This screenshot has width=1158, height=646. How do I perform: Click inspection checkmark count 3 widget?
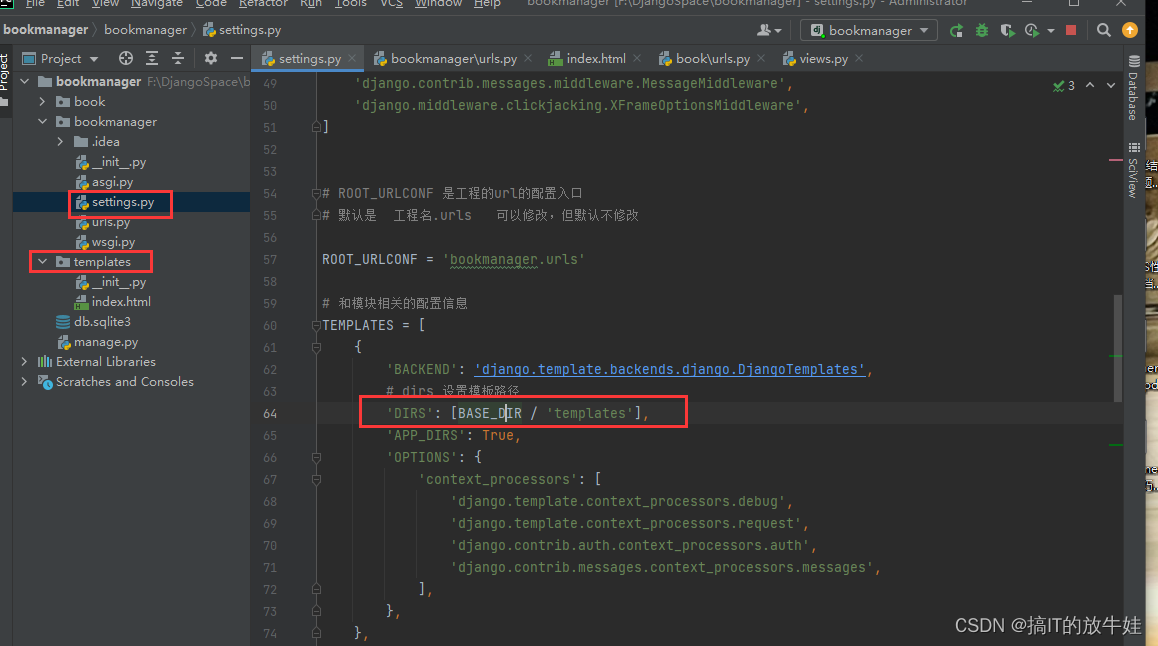pyautogui.click(x=1063, y=86)
